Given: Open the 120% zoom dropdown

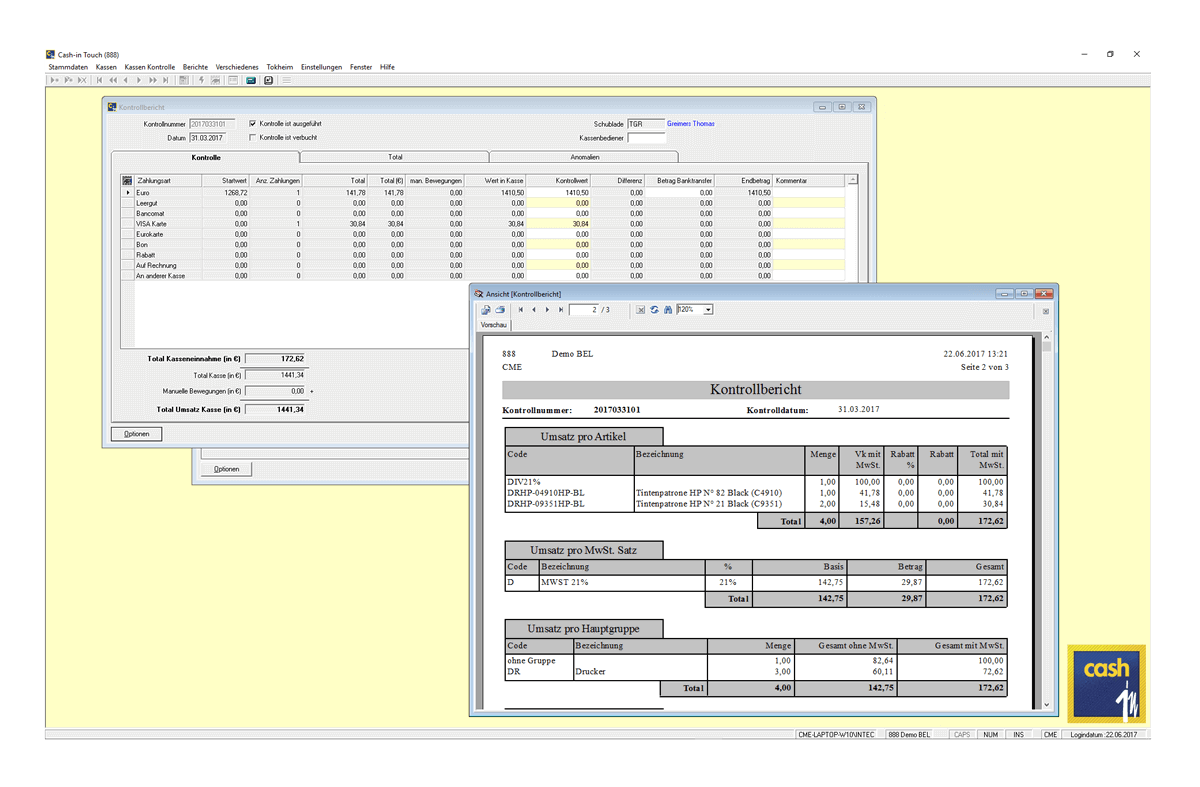Looking at the screenshot, I should coord(708,310).
